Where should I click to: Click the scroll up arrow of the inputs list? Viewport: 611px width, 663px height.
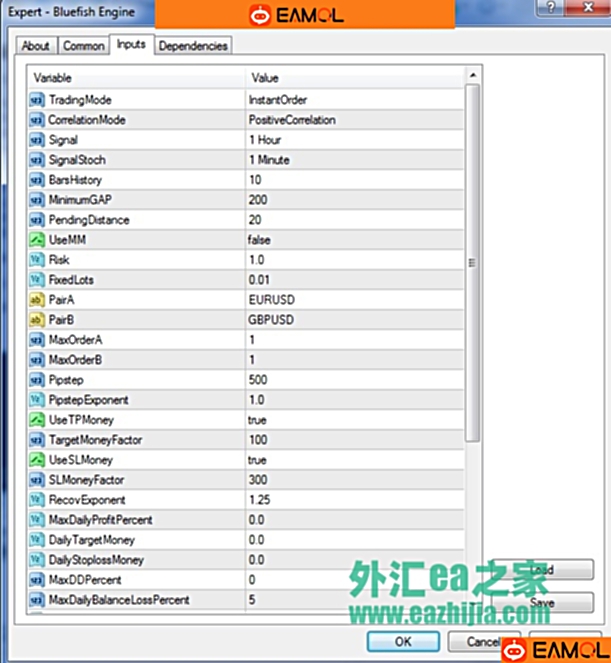473,75
